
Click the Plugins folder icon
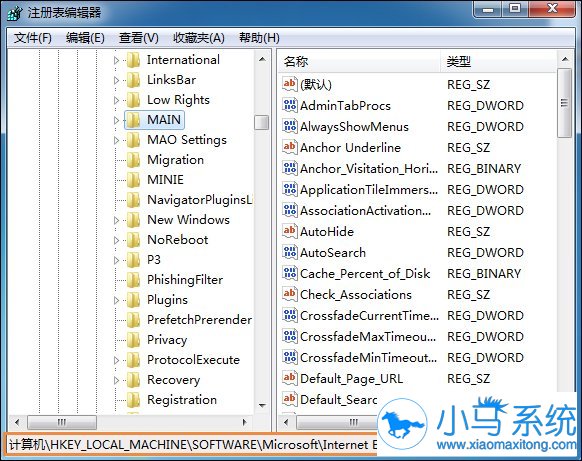[x=133, y=300]
